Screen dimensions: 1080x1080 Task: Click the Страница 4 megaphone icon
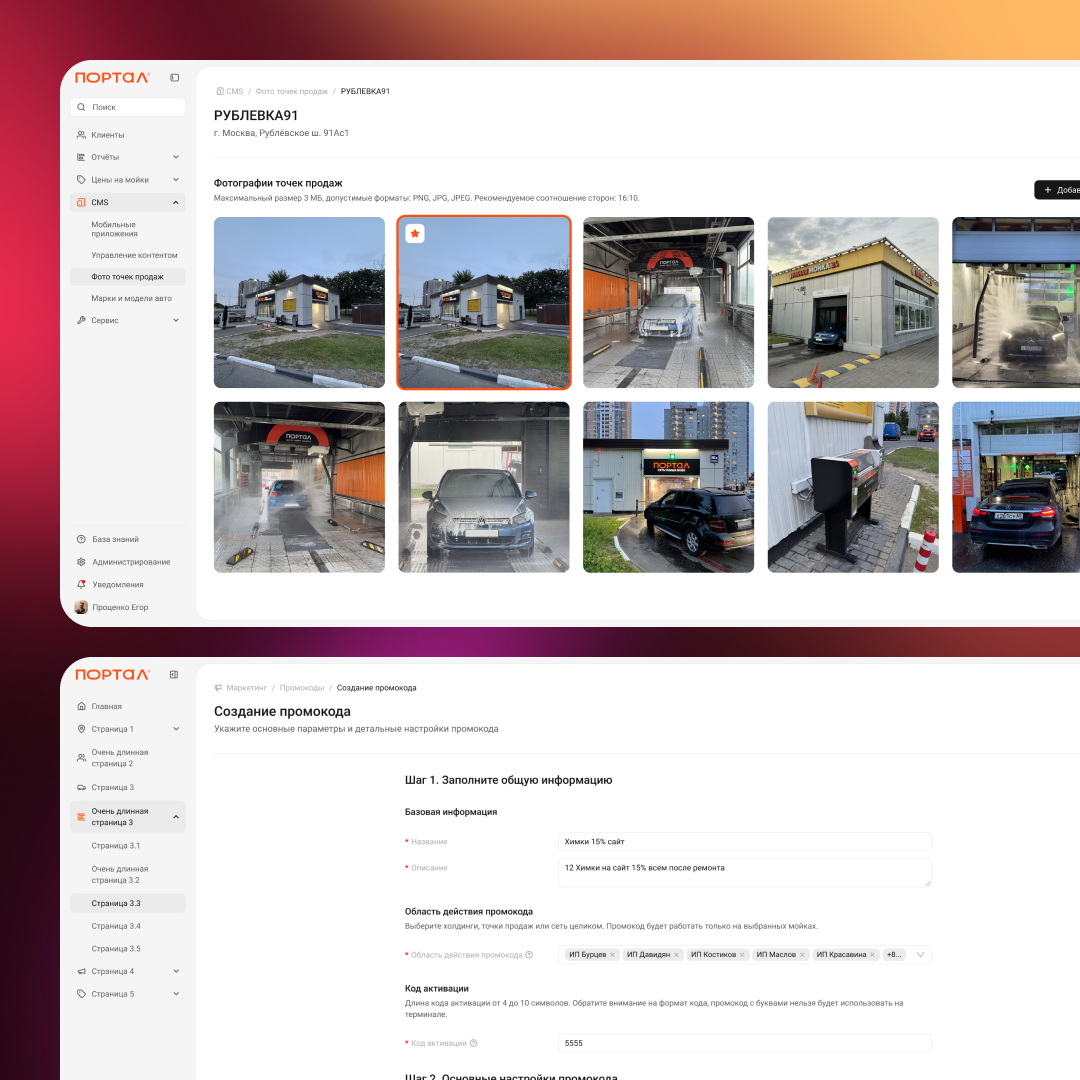(81, 971)
